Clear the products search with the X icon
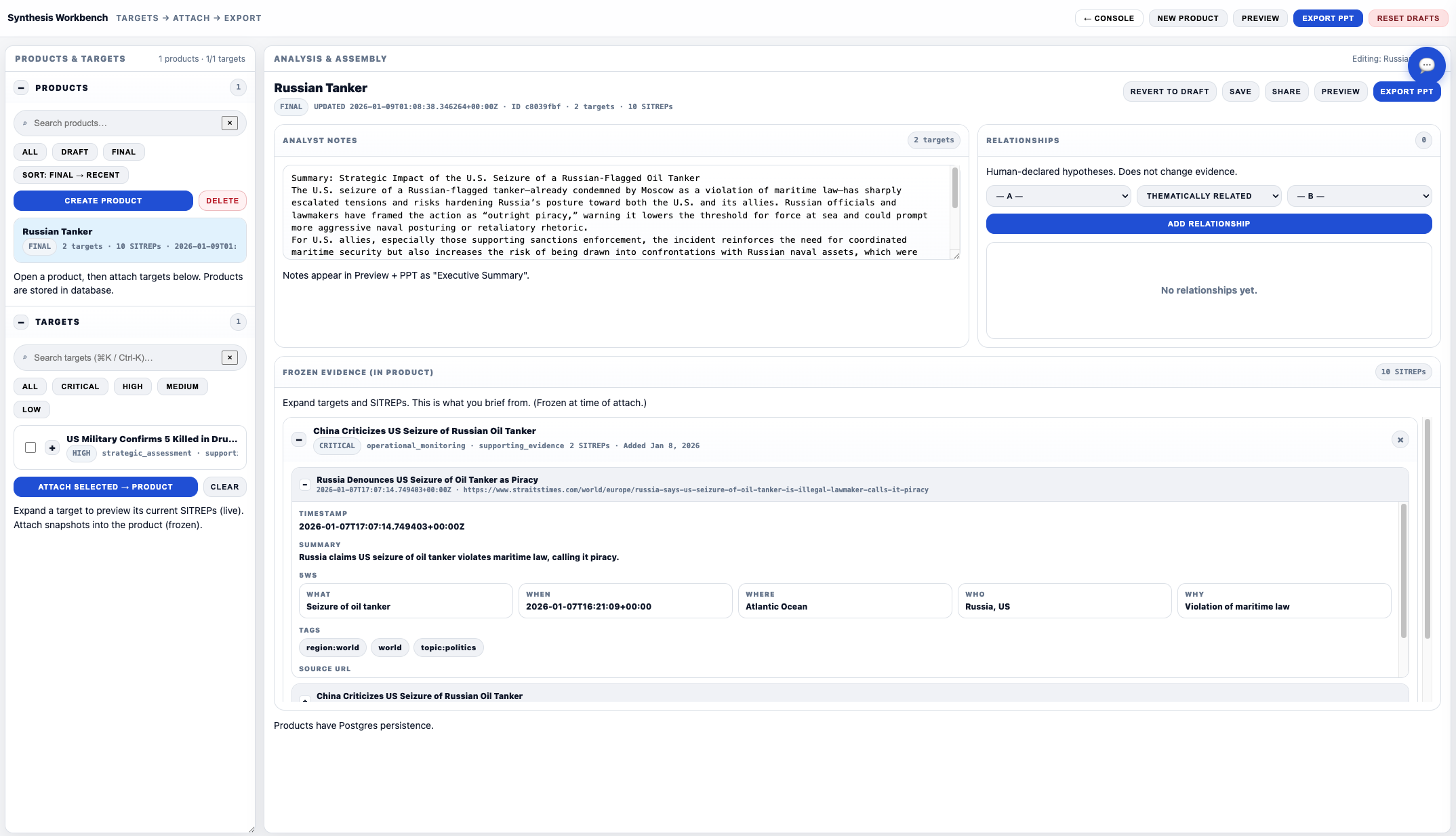 [230, 123]
